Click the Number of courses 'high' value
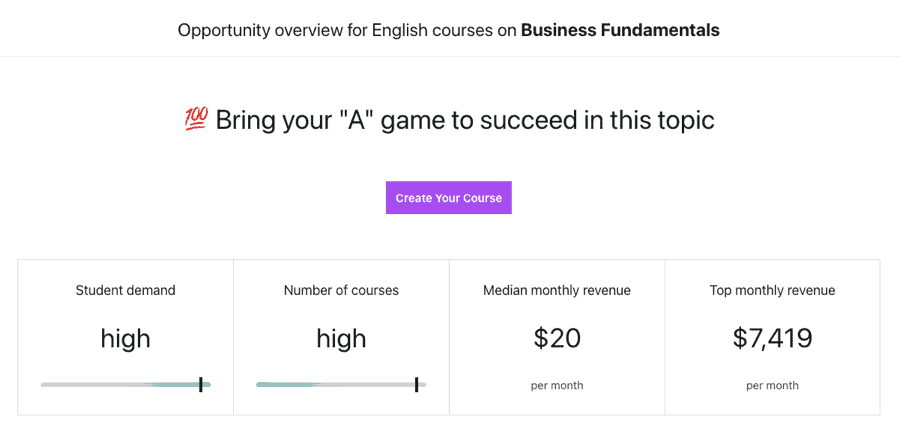 tap(341, 338)
